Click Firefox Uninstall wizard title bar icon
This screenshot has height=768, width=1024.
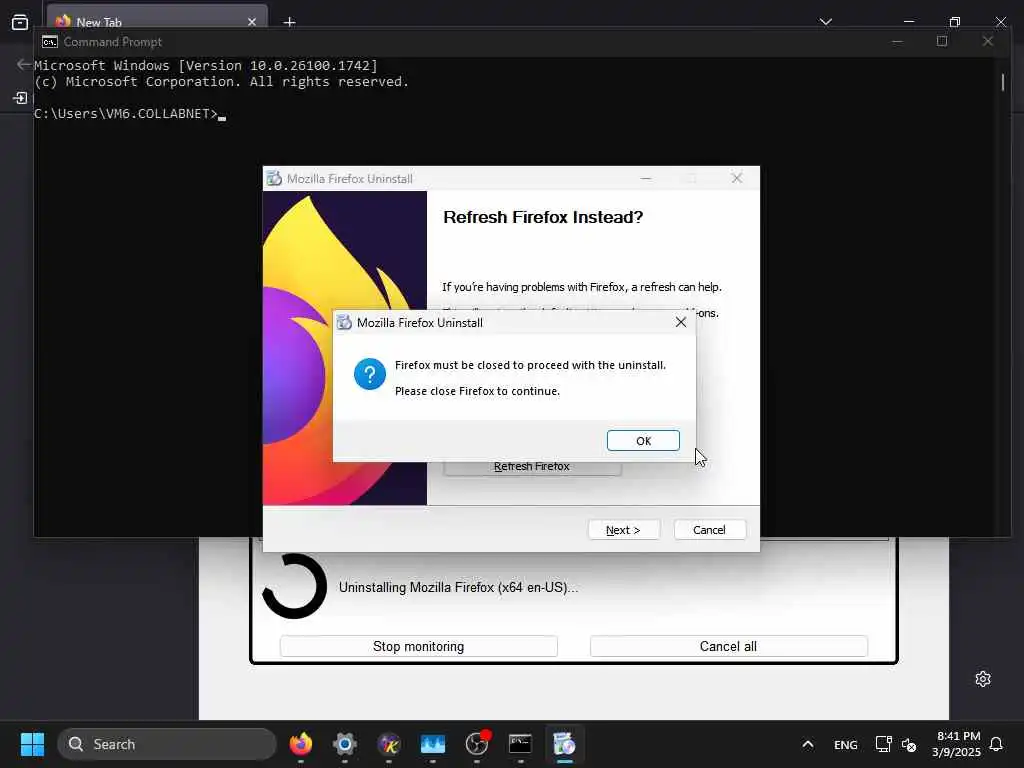[x=274, y=178]
